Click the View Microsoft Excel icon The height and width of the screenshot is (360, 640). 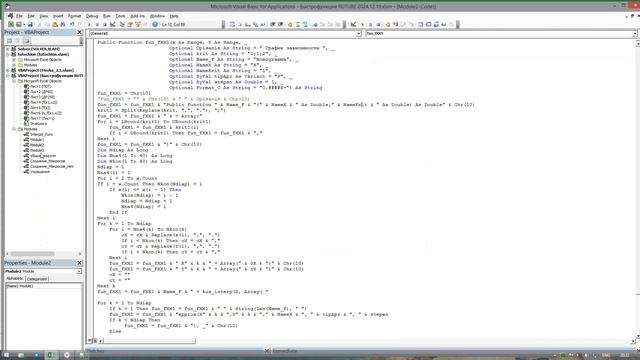tap(11, 24)
